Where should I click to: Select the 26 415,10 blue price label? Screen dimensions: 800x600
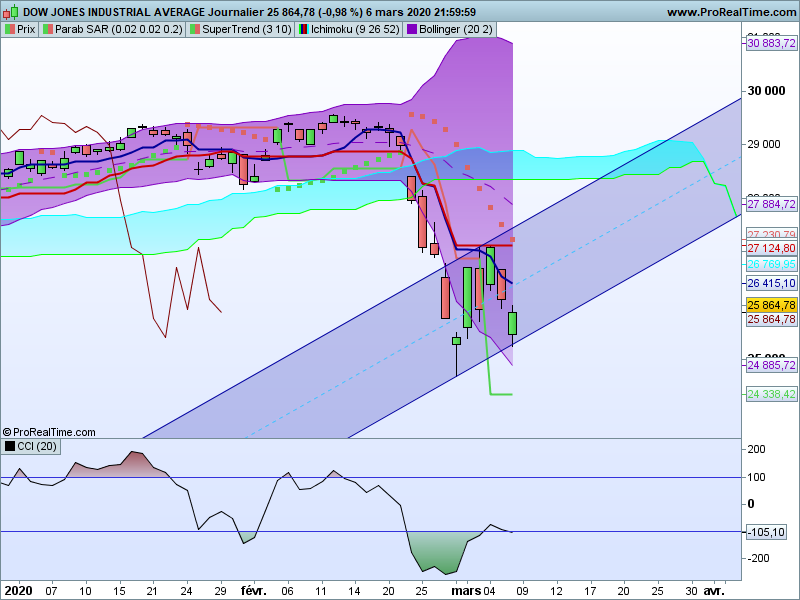coord(771,283)
